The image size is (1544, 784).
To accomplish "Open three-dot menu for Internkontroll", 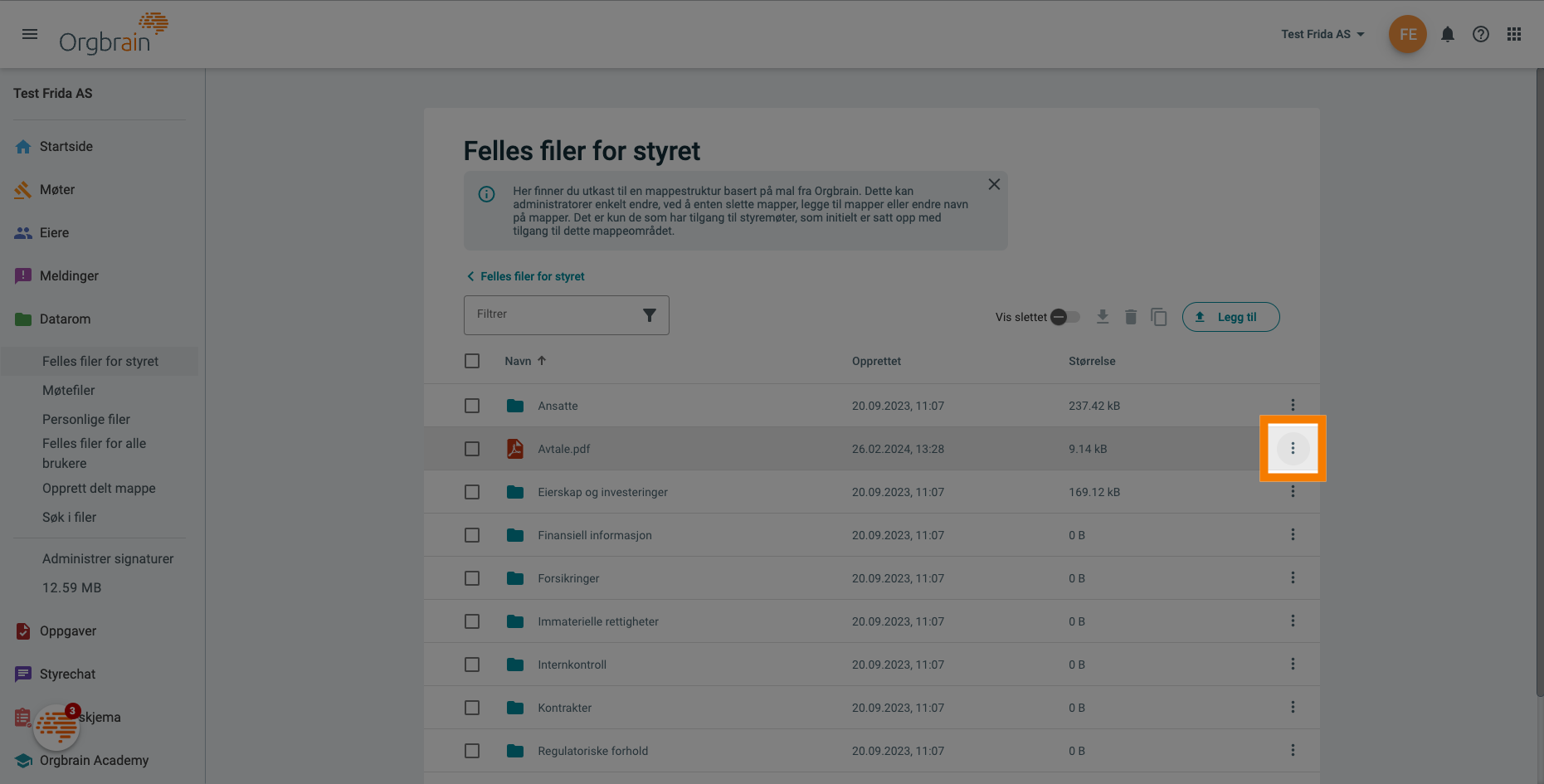I will [x=1293, y=665].
